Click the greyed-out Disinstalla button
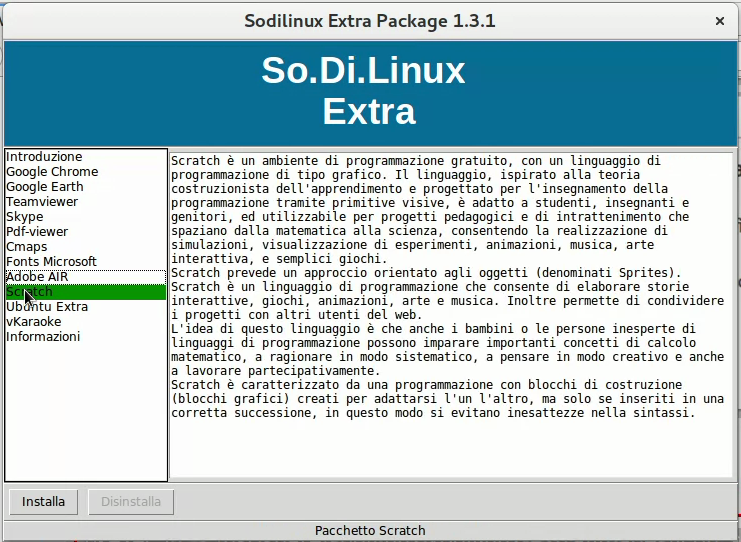The height and width of the screenshot is (542, 741). [131, 502]
